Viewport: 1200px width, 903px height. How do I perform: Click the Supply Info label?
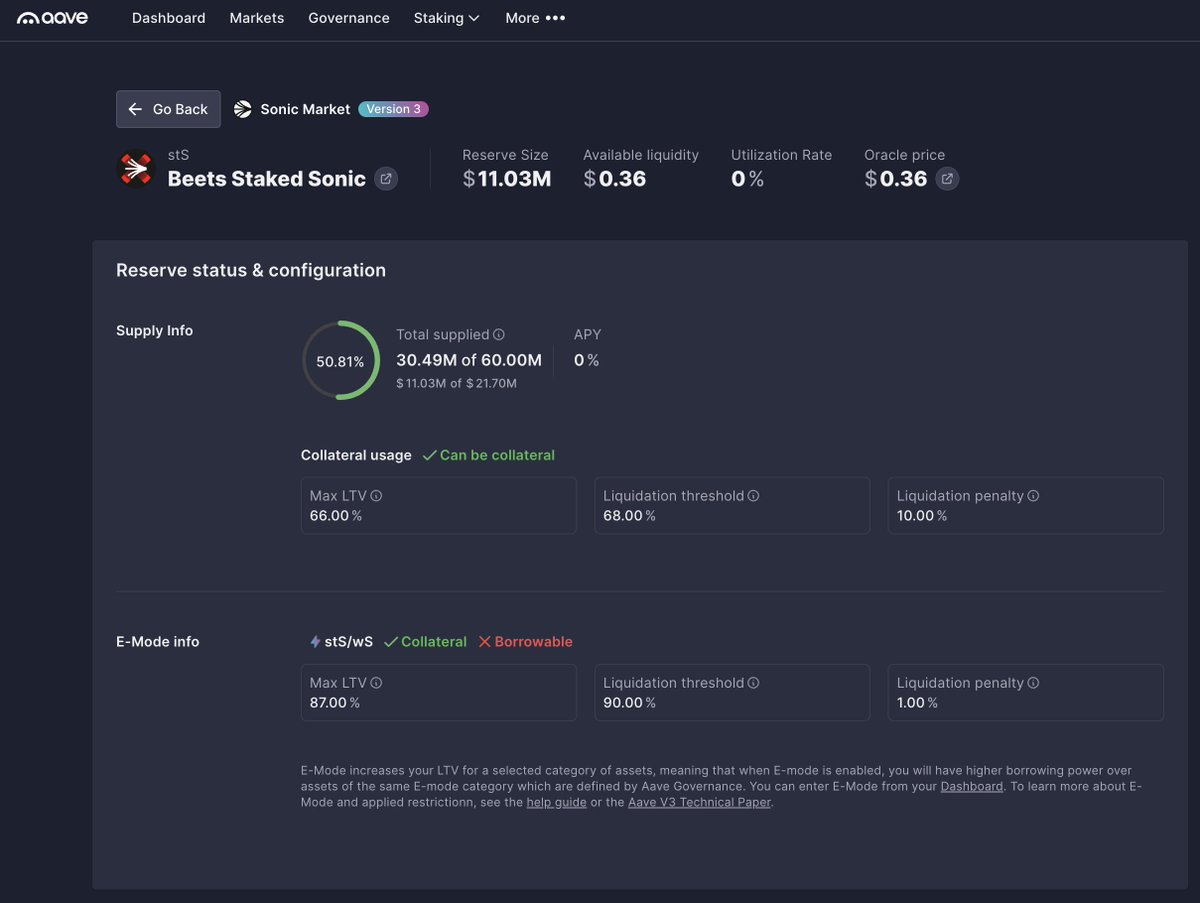click(154, 331)
